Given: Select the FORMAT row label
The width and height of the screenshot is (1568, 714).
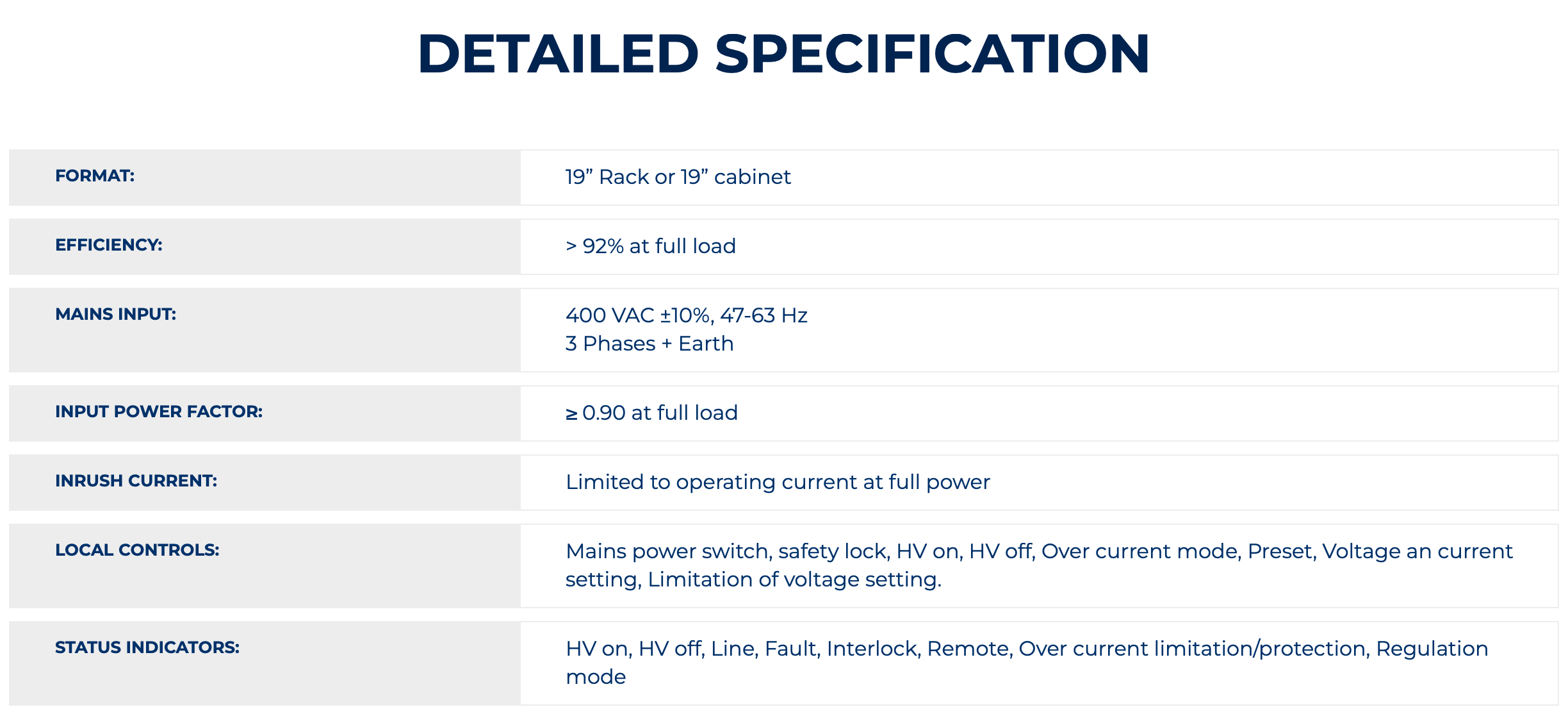Looking at the screenshot, I should coord(95,176).
